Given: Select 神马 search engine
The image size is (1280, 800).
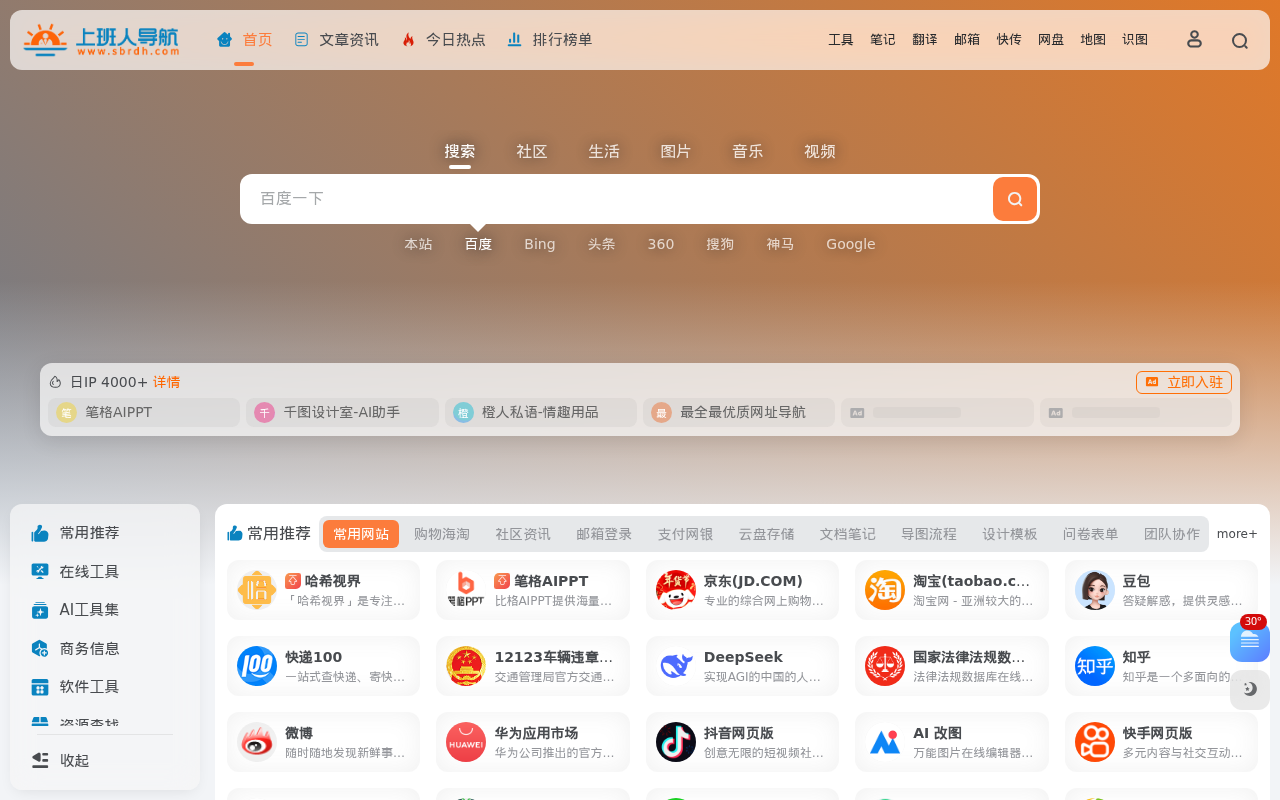Looking at the screenshot, I should pos(780,244).
